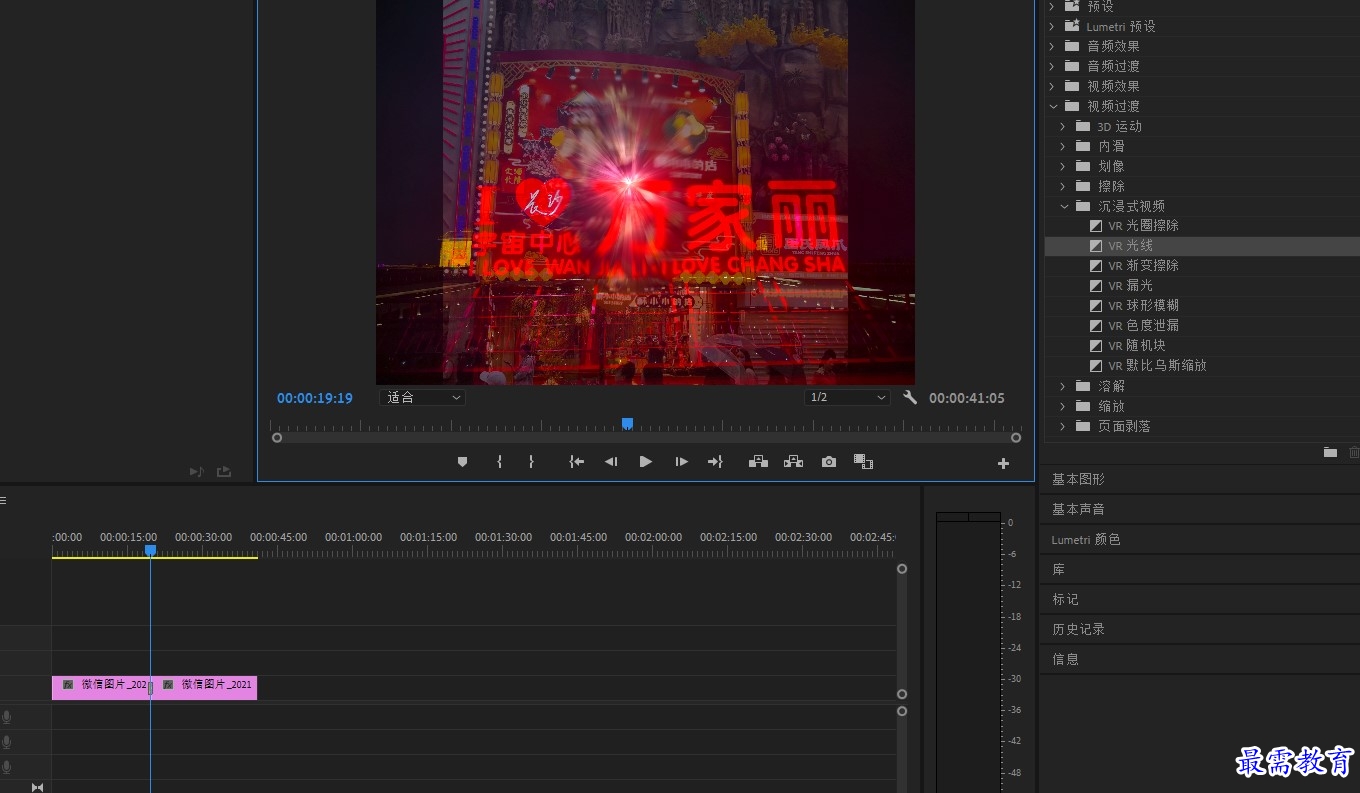Open the button editor plus icon
1360x793 pixels.
(x=1003, y=463)
